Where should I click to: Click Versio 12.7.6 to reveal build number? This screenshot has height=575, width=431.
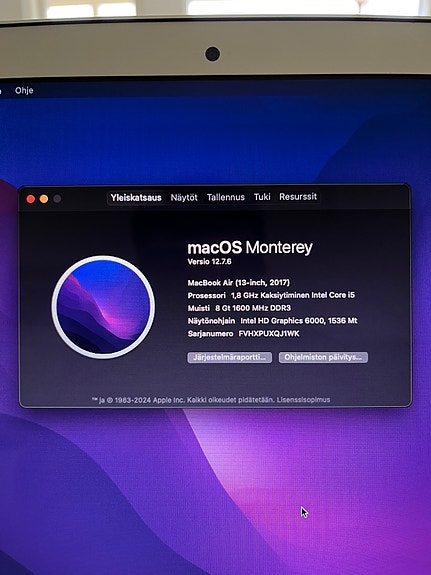coord(209,261)
